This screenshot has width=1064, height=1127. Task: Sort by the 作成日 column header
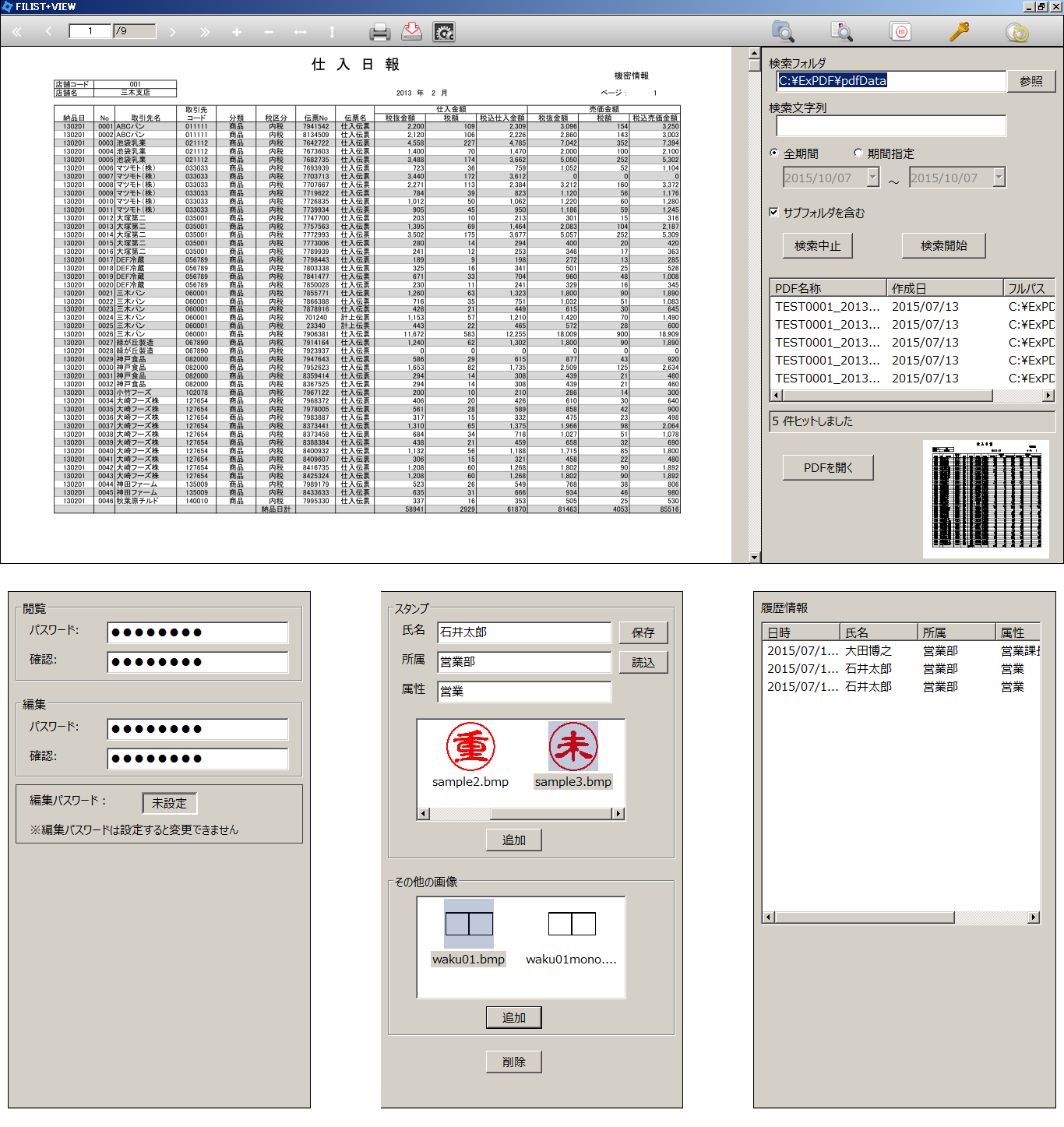(x=945, y=288)
